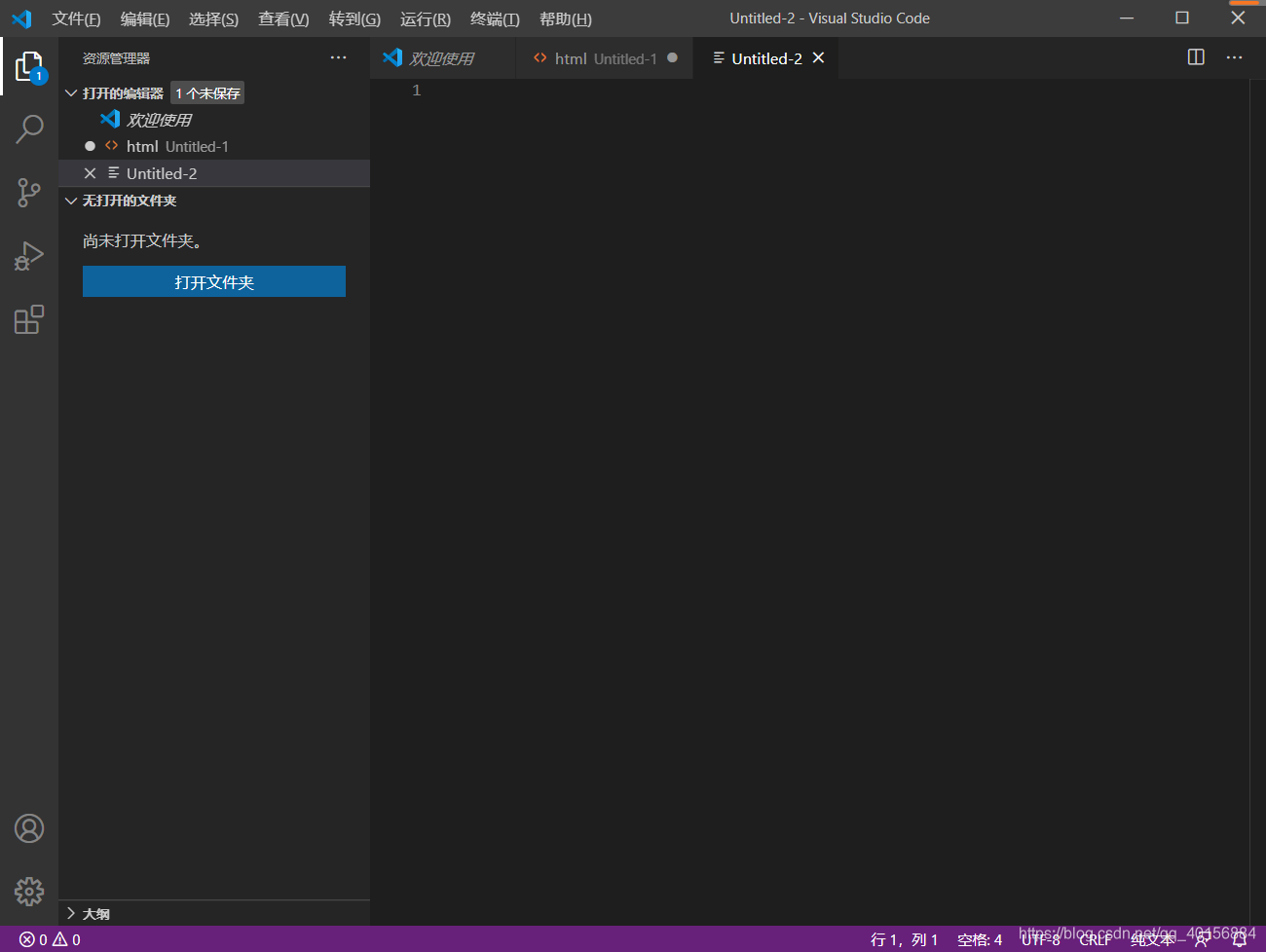Click the 纯文本 language mode status
Image resolution: width=1266 pixels, height=952 pixels.
tap(1153, 939)
